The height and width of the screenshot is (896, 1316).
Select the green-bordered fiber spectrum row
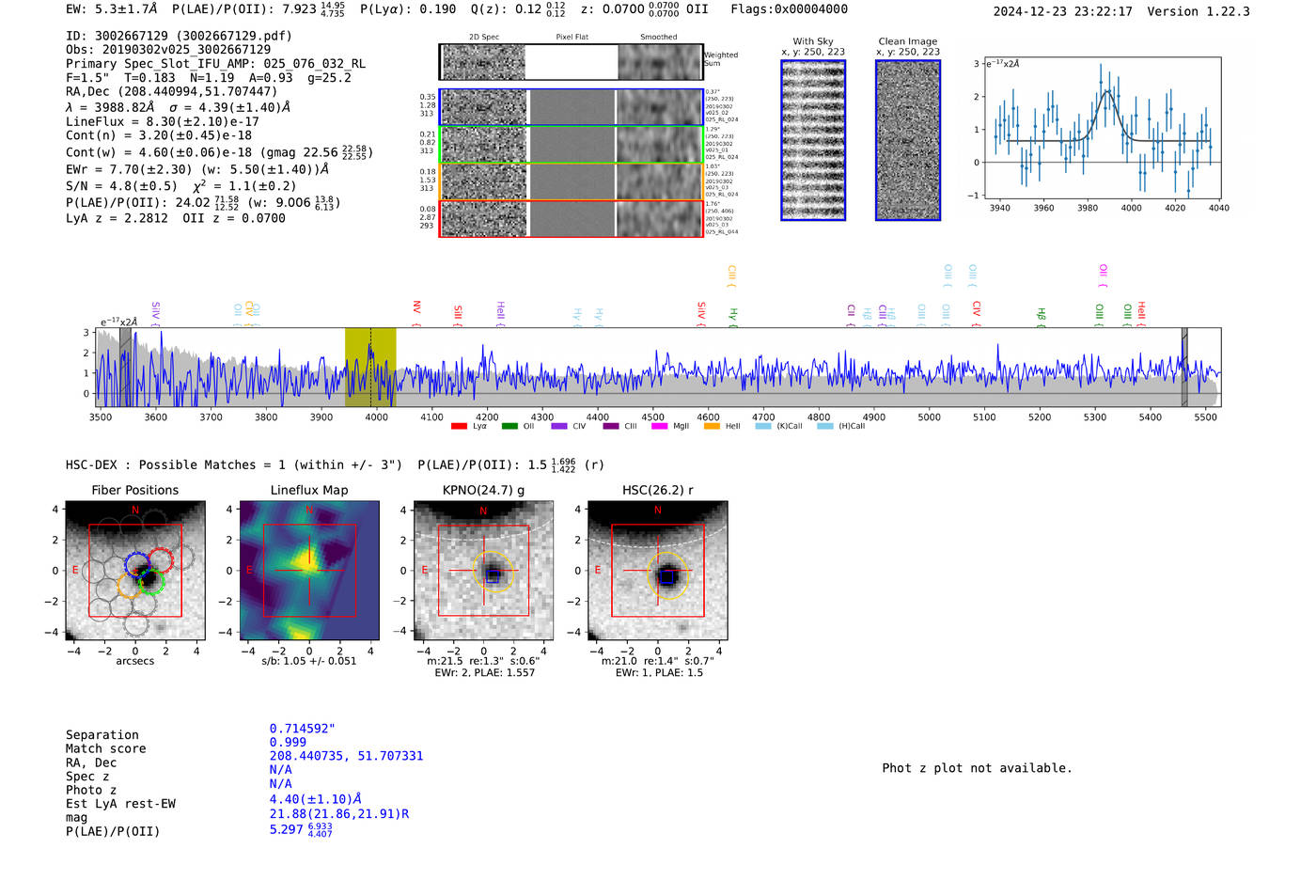tap(571, 145)
